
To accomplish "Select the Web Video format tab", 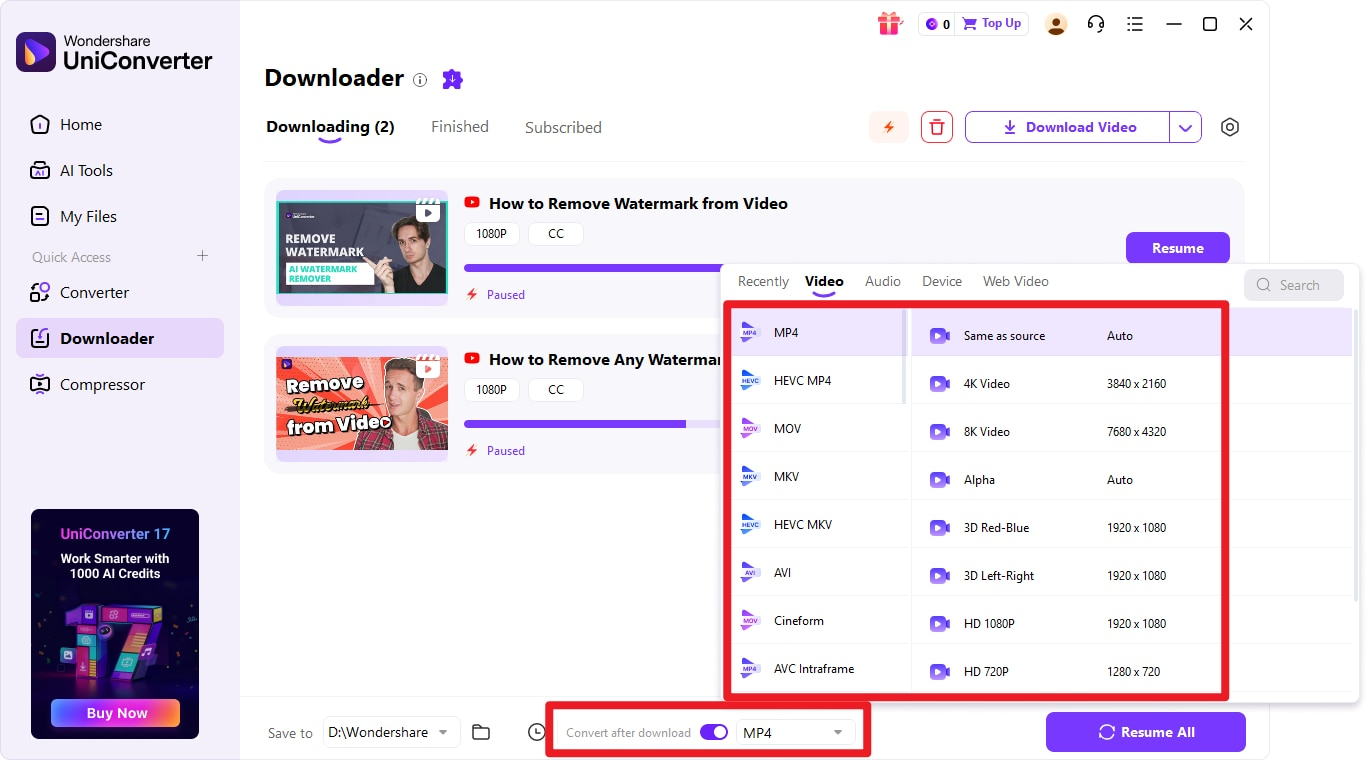I will pos(1016,281).
